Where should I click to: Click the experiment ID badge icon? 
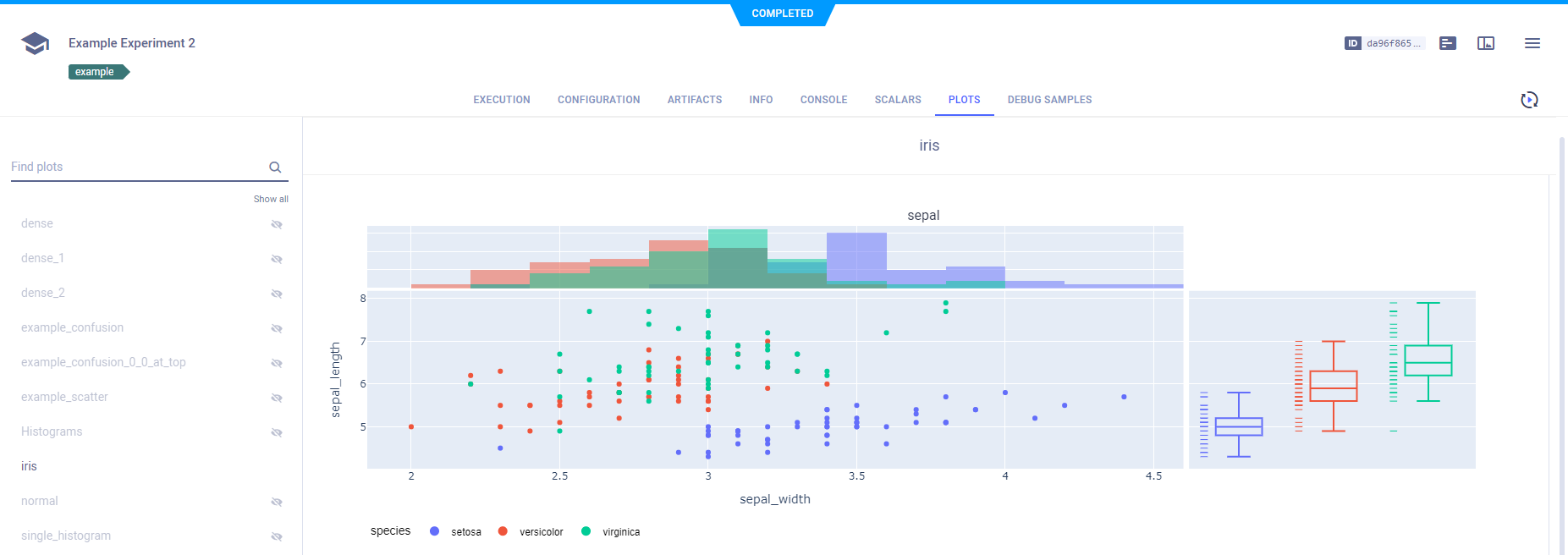(x=1352, y=43)
